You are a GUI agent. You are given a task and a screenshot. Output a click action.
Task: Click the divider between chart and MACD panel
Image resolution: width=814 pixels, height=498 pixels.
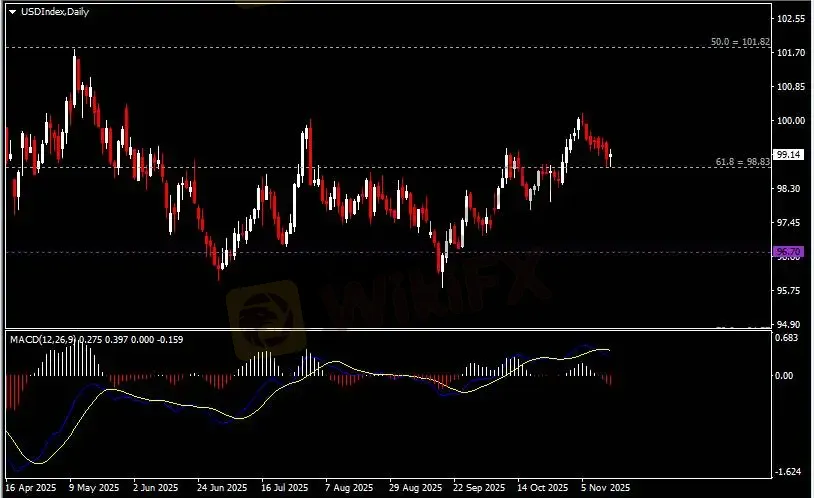tap(388, 328)
